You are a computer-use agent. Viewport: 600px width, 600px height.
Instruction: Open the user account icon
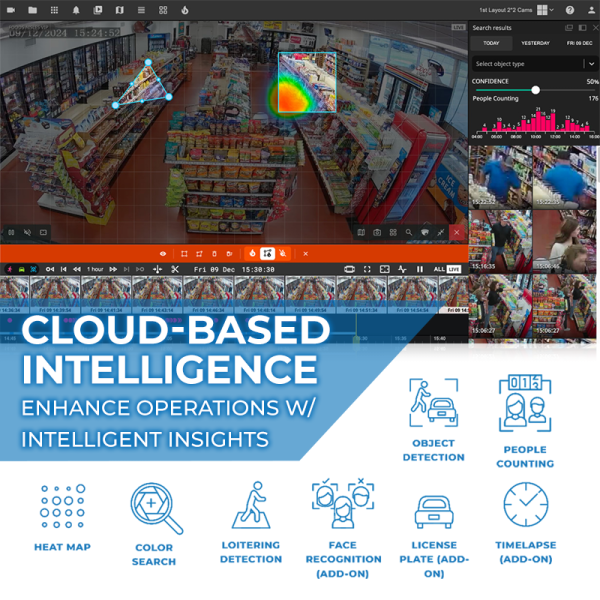(x=589, y=9)
